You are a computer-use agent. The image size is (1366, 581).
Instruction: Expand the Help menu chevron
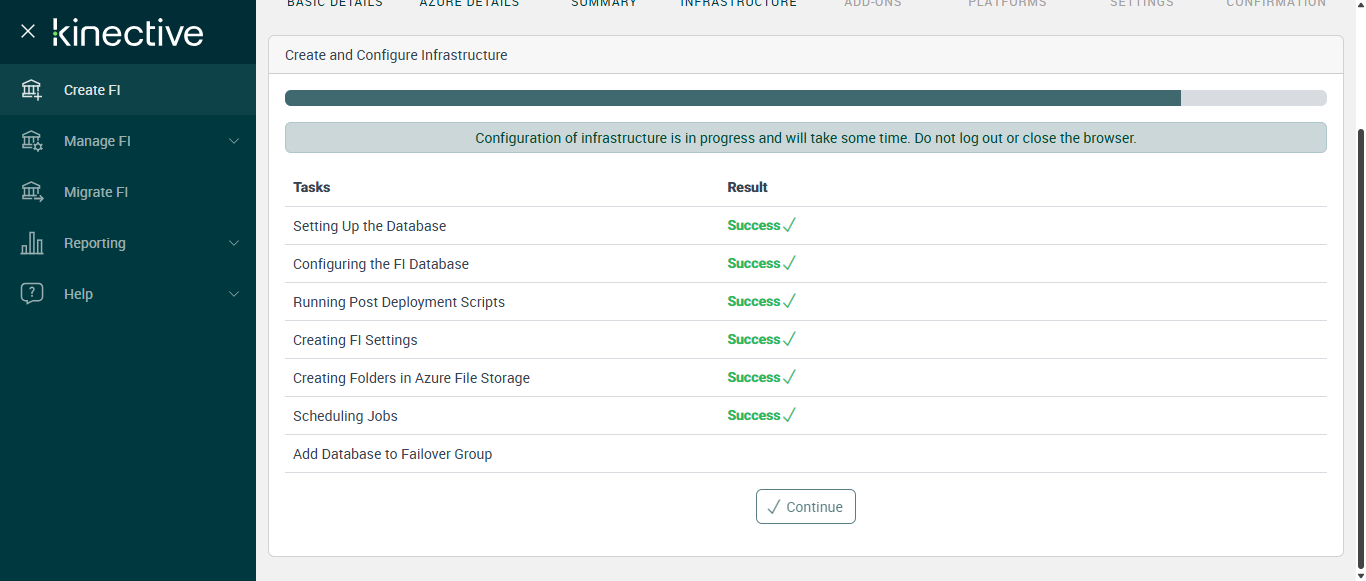point(234,294)
